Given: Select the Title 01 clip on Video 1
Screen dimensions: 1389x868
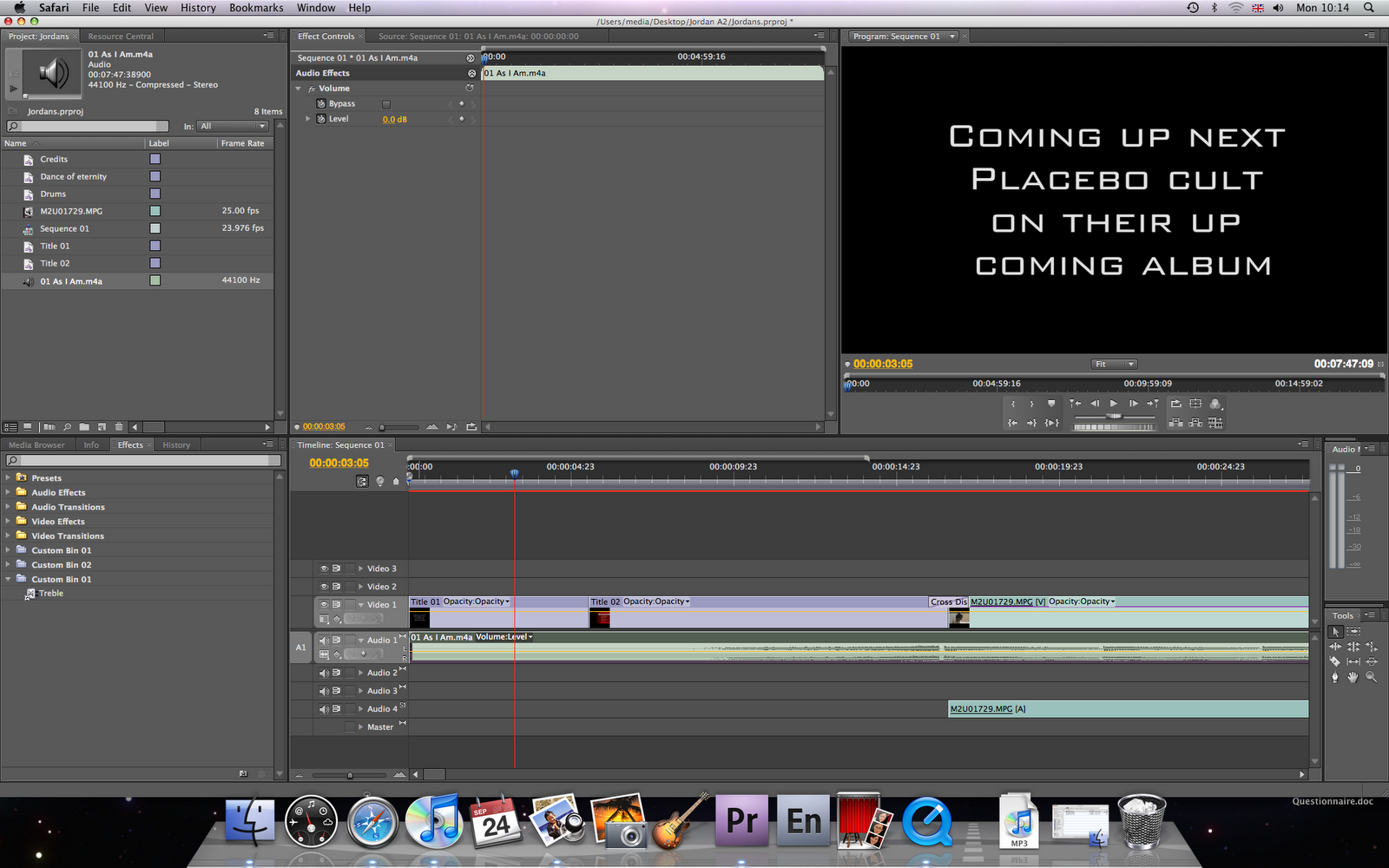Looking at the screenshot, I should pos(498,613).
